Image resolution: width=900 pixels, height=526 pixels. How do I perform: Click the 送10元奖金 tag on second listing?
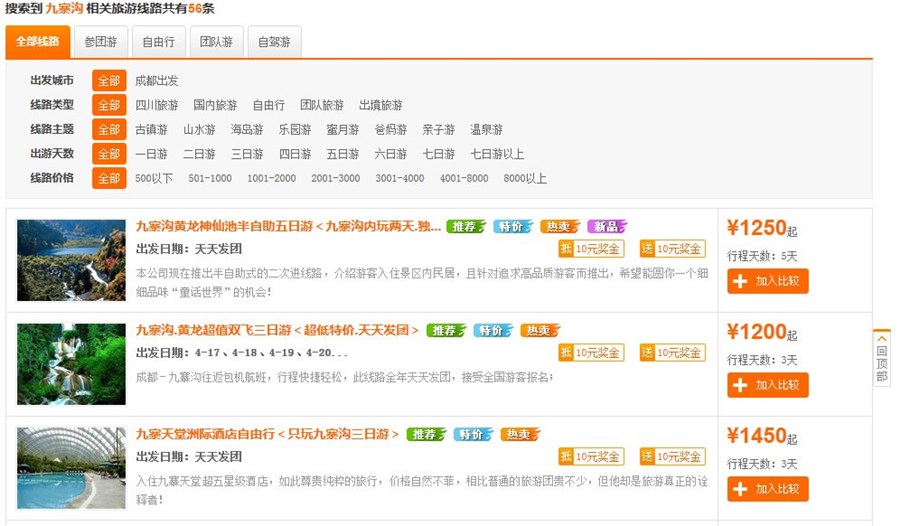coord(672,352)
